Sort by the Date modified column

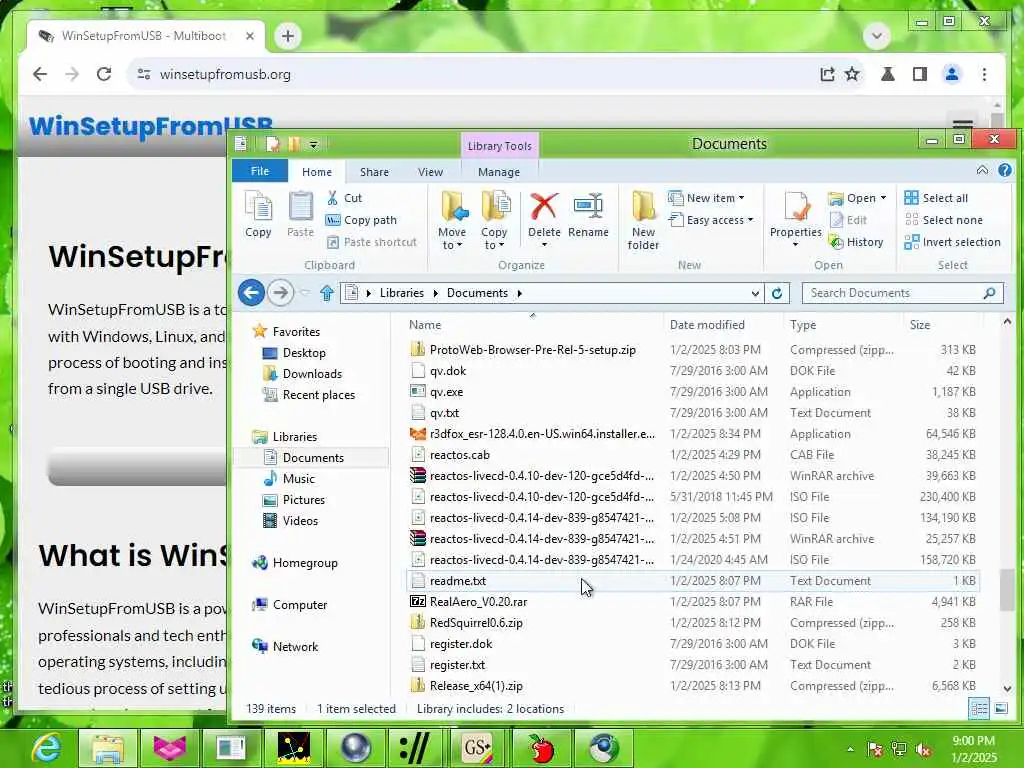tap(707, 325)
